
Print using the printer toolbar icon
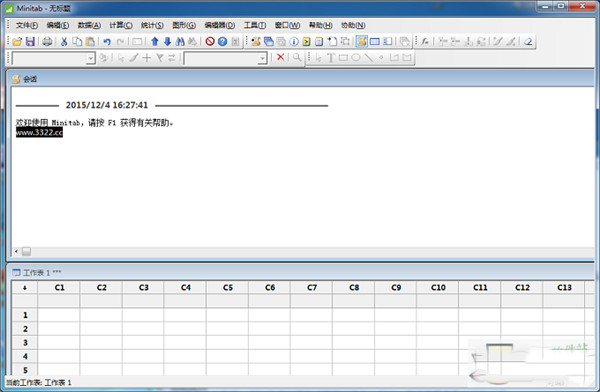[x=47, y=41]
